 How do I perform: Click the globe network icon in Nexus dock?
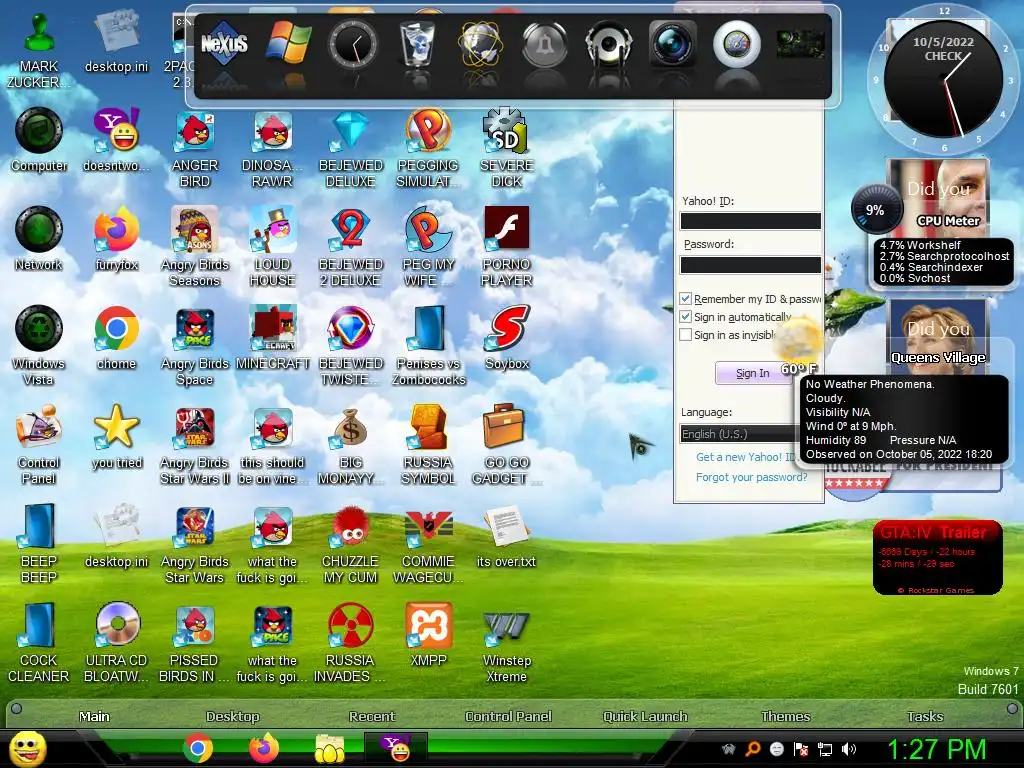(x=481, y=44)
